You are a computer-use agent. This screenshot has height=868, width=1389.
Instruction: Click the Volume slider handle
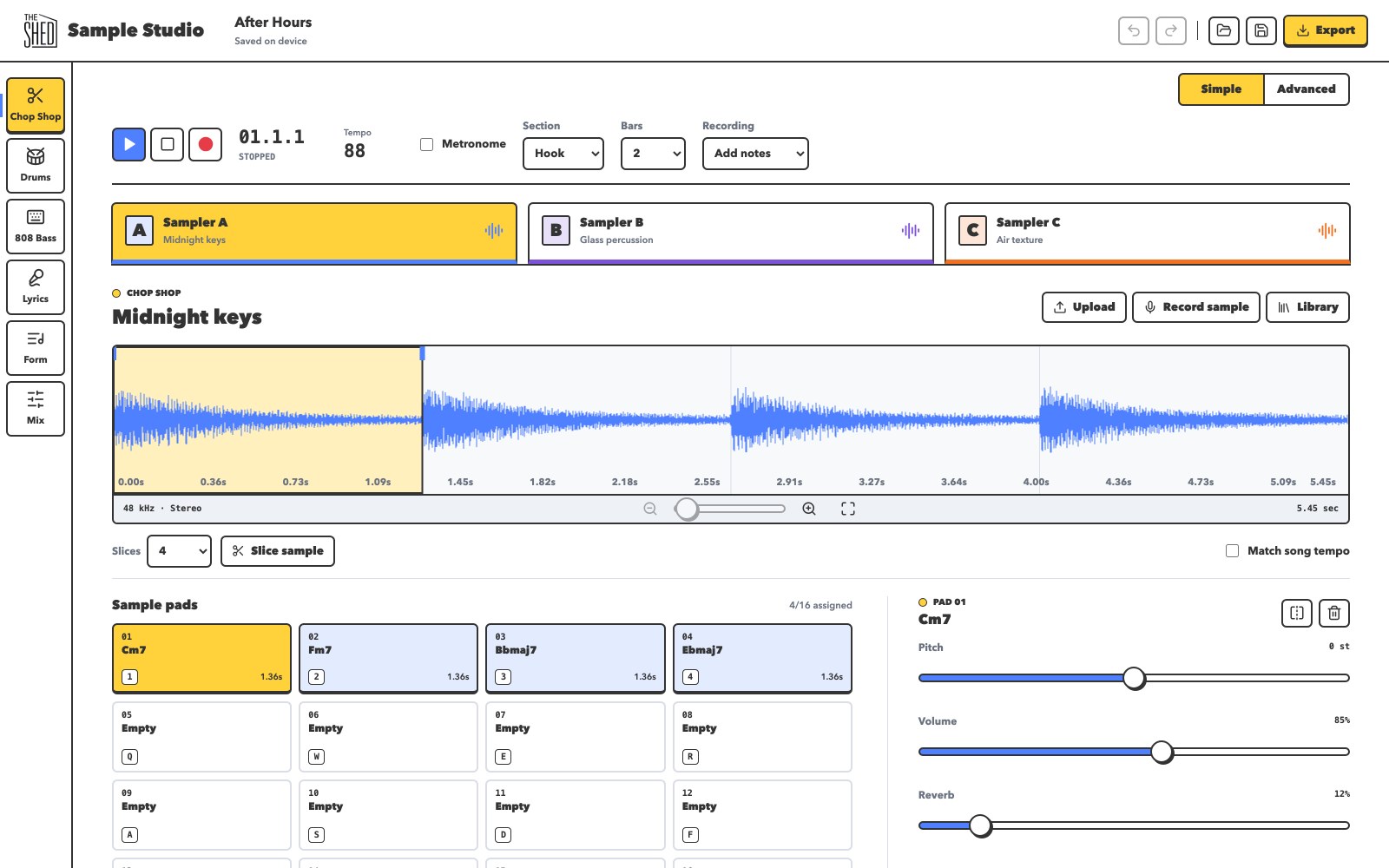point(1162,752)
